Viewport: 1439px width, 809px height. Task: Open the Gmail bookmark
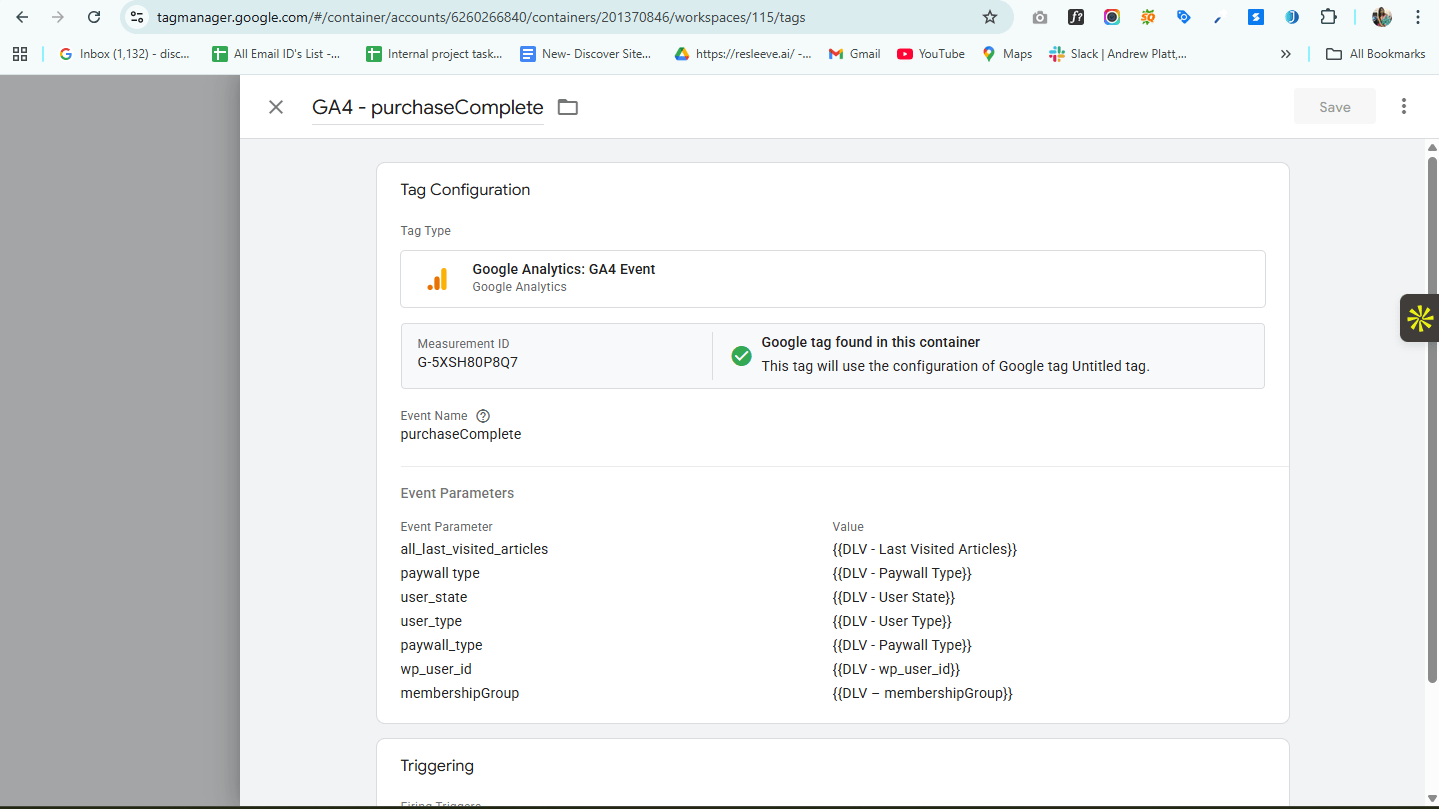[855, 54]
